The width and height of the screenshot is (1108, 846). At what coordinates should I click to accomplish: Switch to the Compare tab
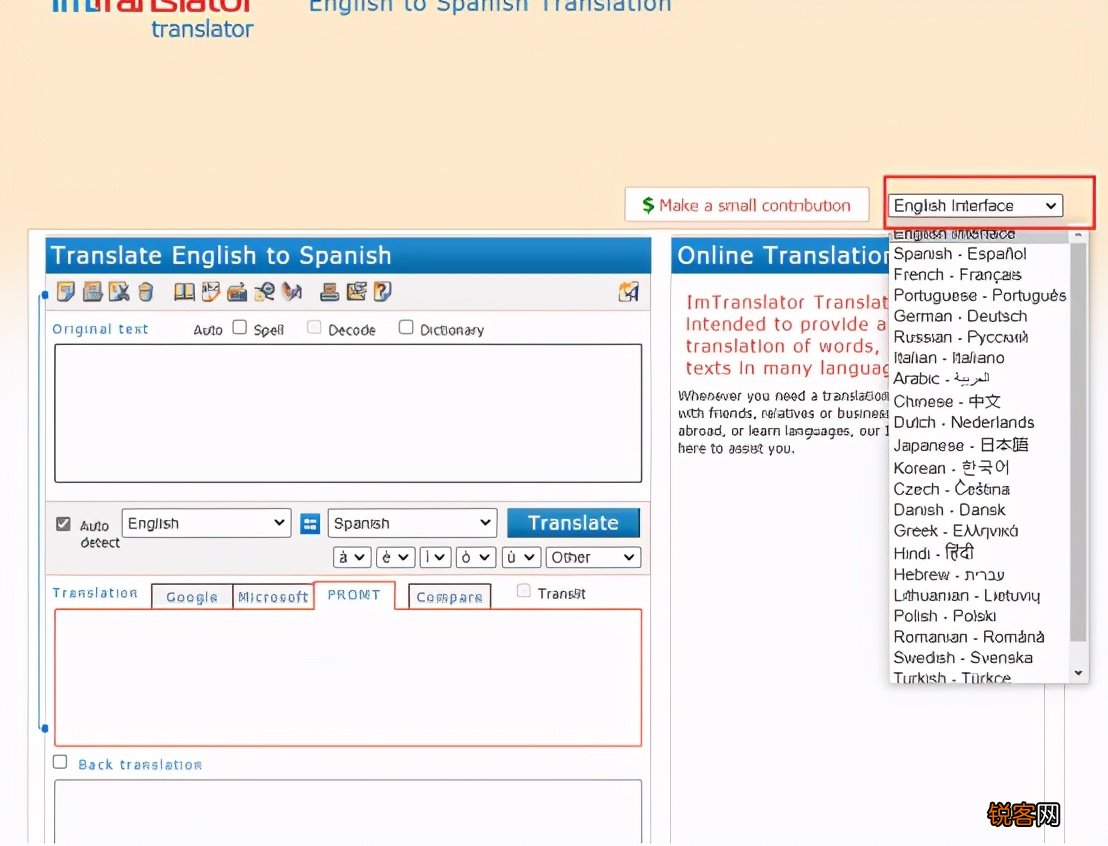coord(449,597)
